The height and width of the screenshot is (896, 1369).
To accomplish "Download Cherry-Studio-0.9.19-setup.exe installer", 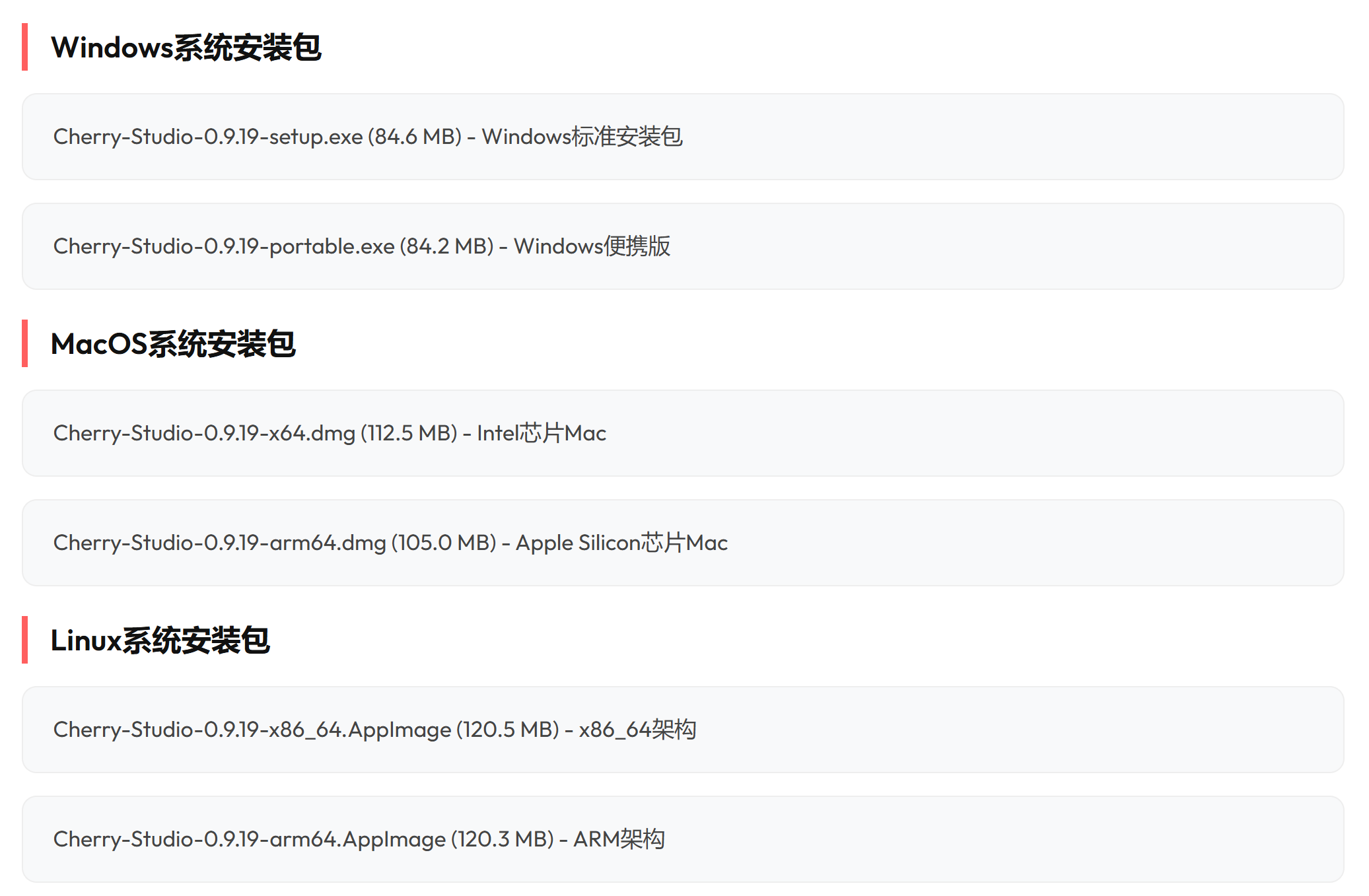I will click(208, 137).
